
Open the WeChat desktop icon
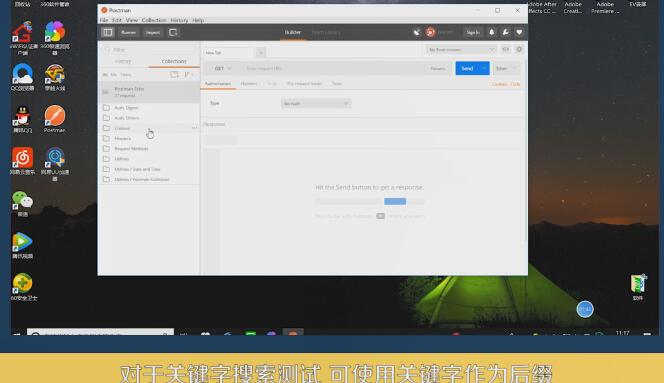pyautogui.click(x=22, y=203)
